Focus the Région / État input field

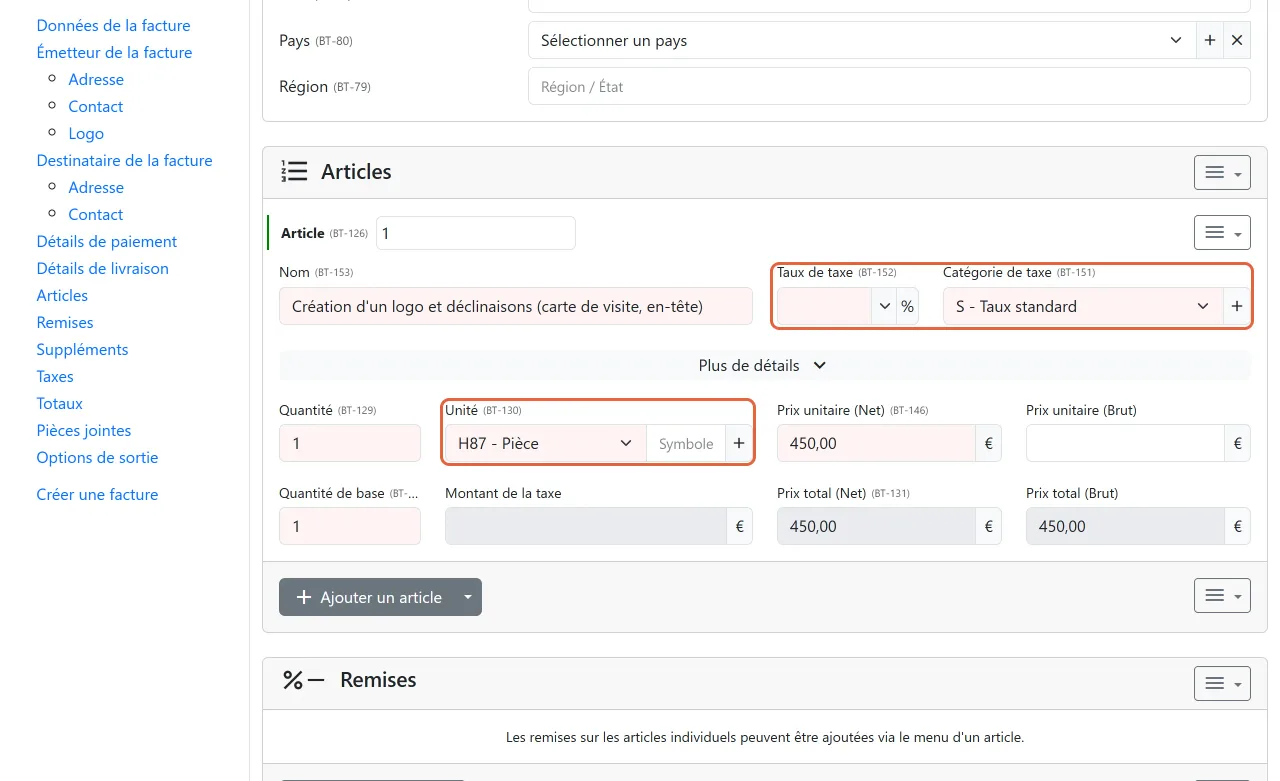click(x=889, y=87)
